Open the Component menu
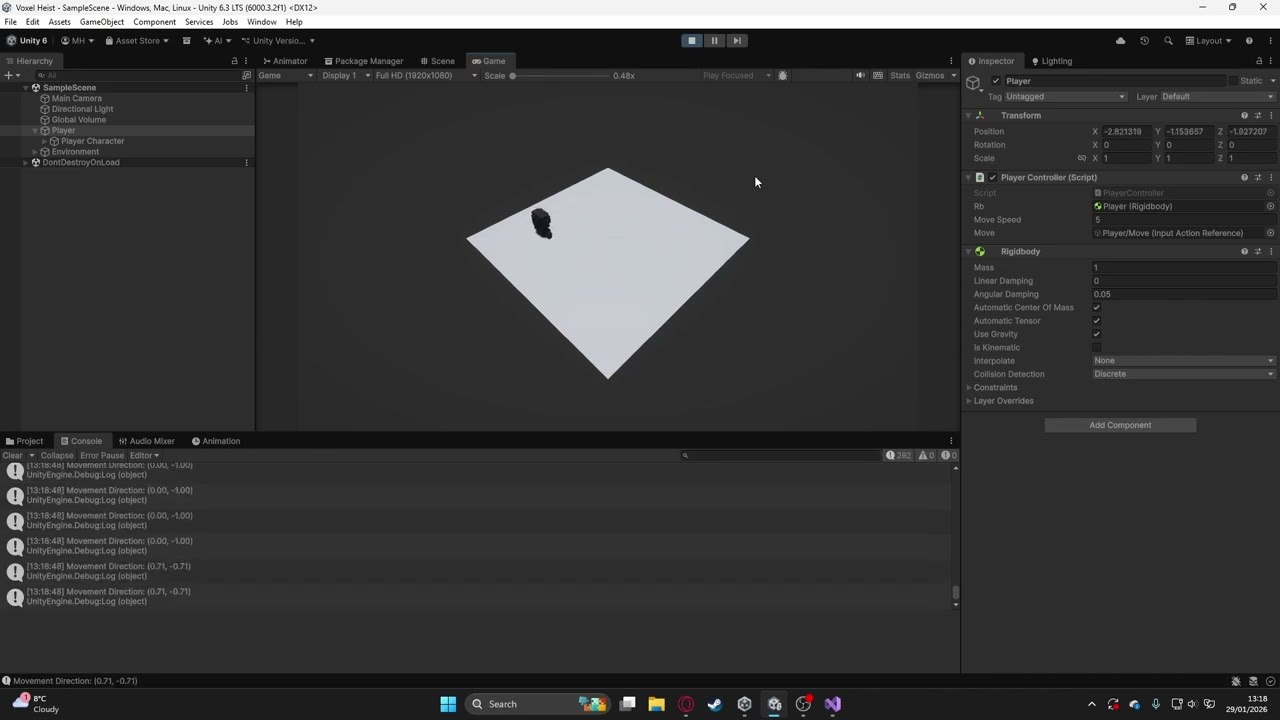This screenshot has height=720, width=1280. pyautogui.click(x=154, y=22)
